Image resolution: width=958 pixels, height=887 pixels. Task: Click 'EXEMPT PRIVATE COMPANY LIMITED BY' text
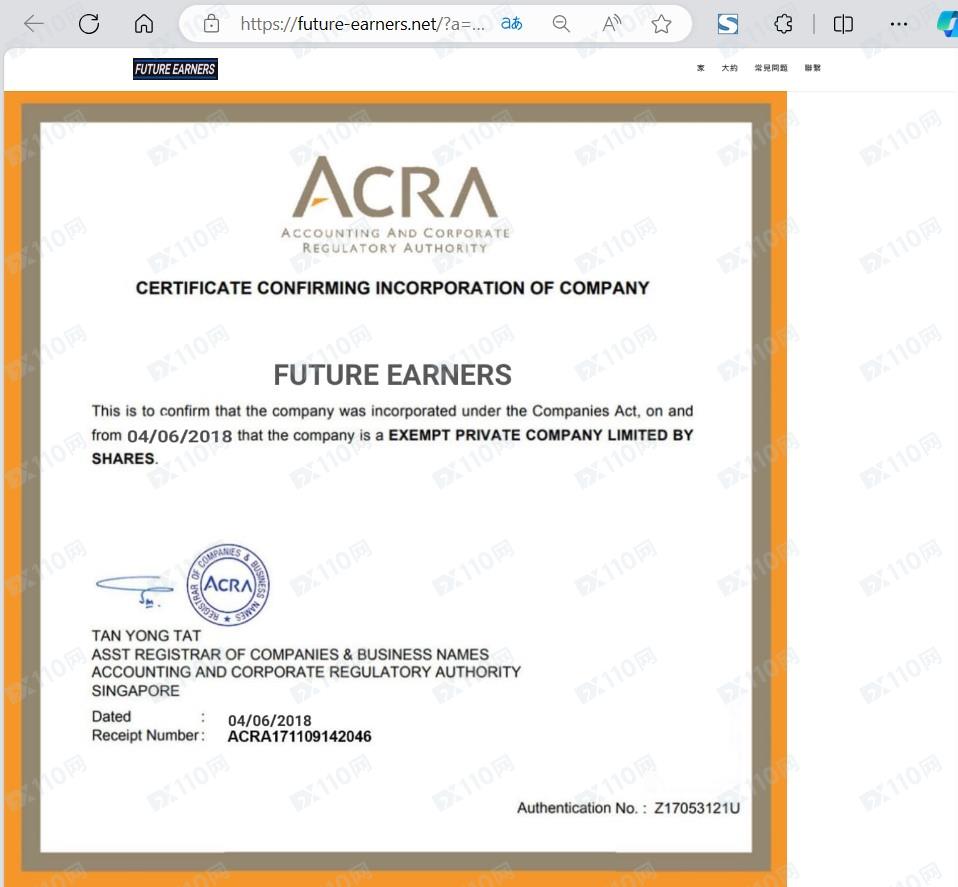(541, 435)
